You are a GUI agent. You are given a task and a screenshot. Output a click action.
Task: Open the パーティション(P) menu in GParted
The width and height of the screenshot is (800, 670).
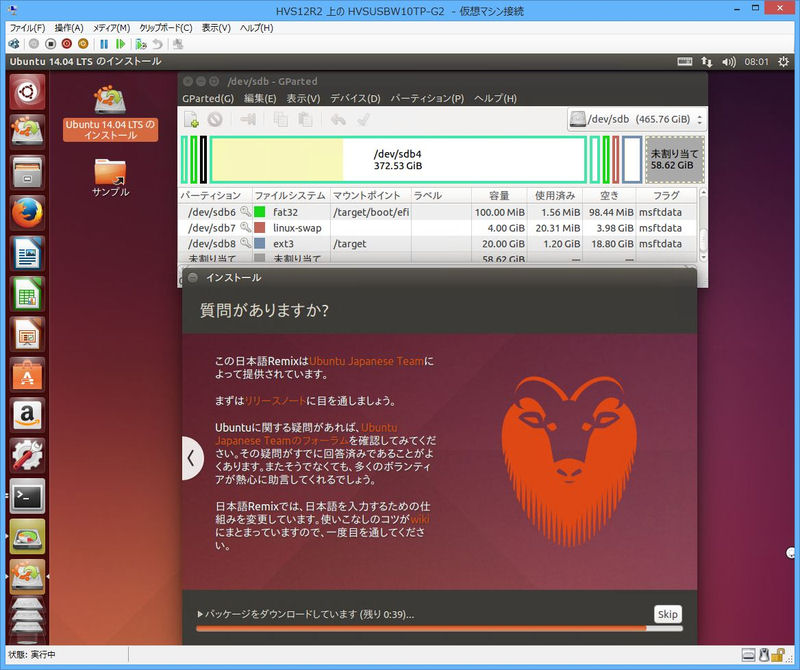[427, 99]
